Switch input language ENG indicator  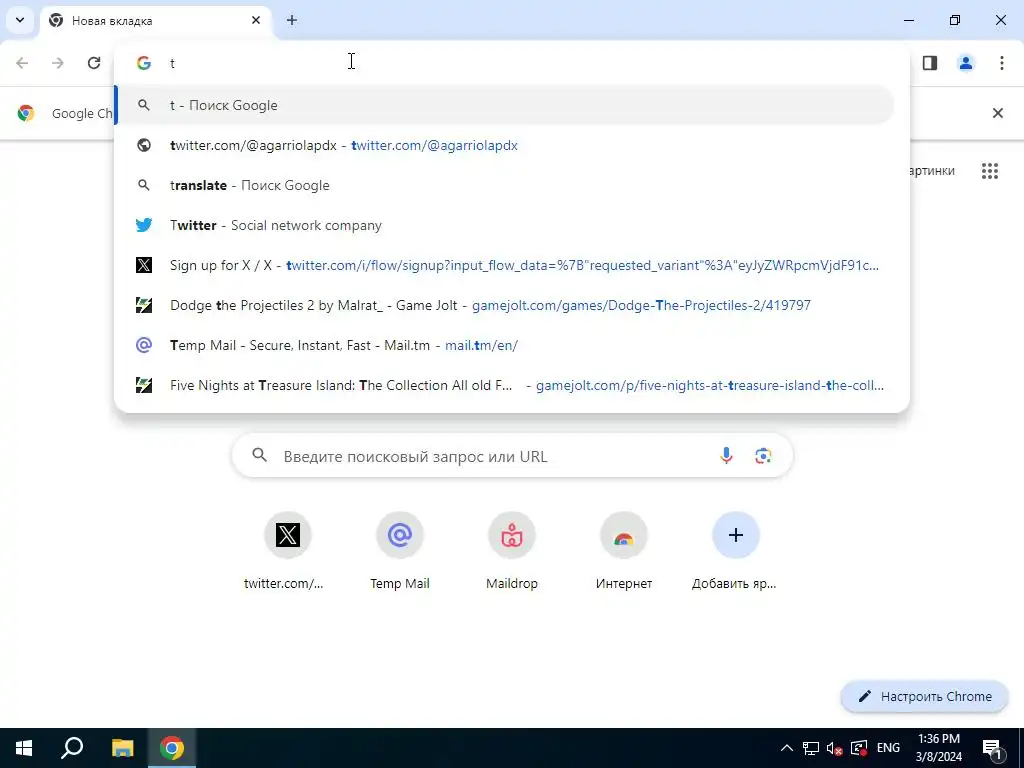888,748
